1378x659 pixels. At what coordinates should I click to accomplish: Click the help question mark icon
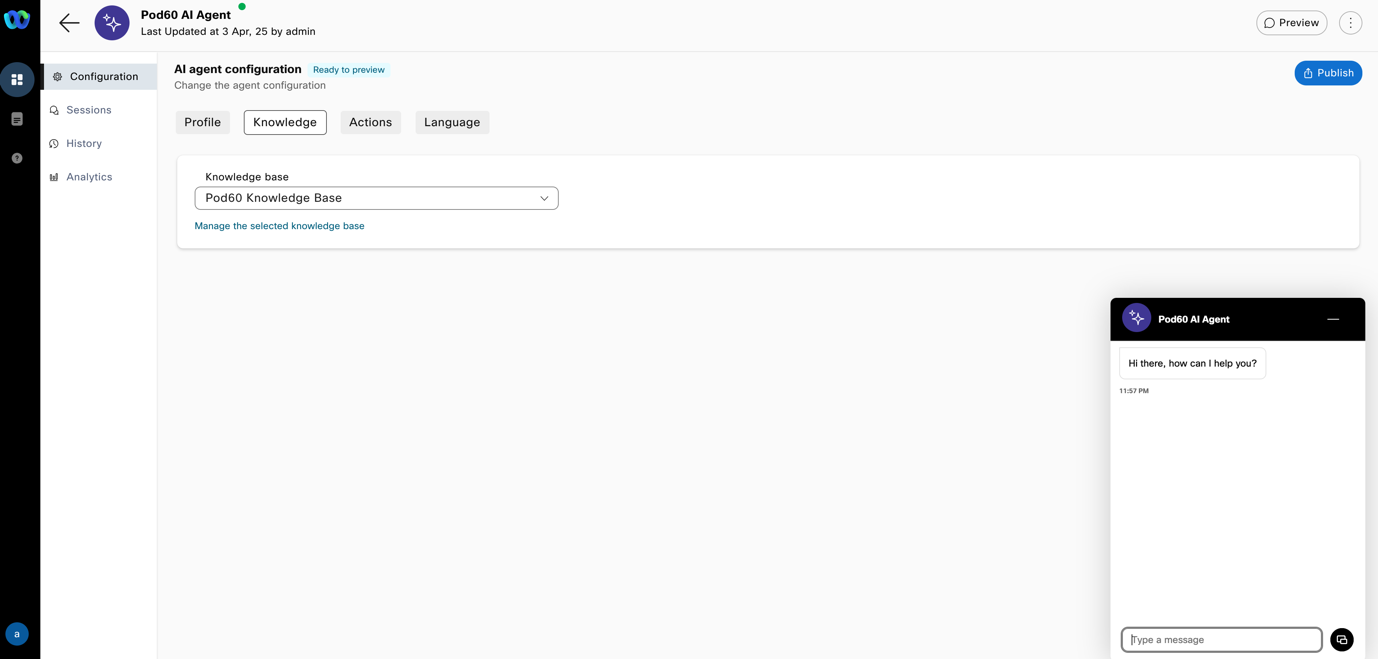point(17,158)
